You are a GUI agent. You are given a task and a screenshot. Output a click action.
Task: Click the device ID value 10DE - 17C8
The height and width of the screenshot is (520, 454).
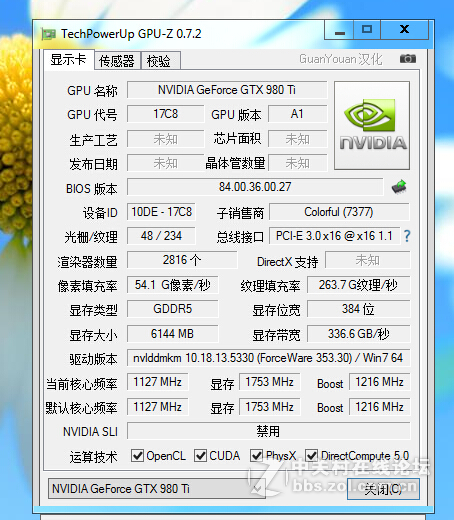click(161, 212)
